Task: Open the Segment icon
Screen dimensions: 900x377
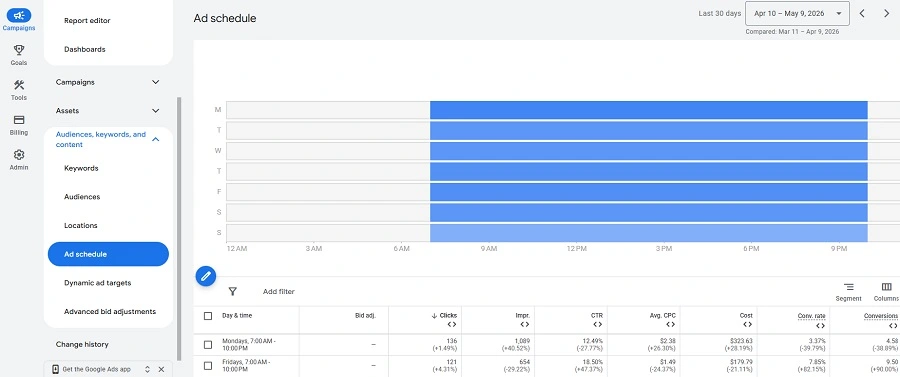Action: pyautogui.click(x=848, y=287)
